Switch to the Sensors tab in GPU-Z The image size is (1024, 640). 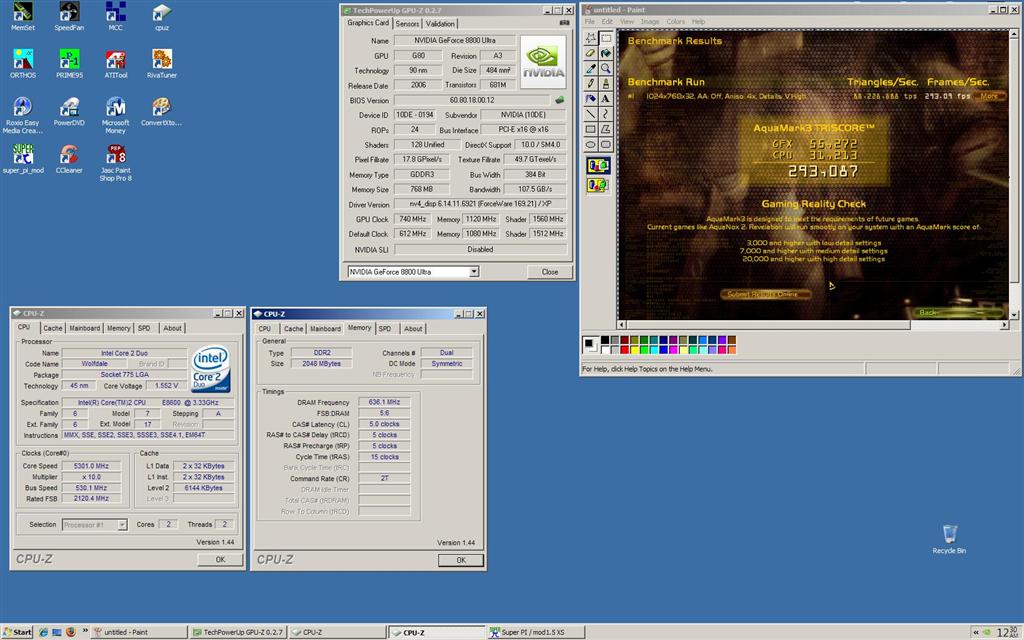408,24
